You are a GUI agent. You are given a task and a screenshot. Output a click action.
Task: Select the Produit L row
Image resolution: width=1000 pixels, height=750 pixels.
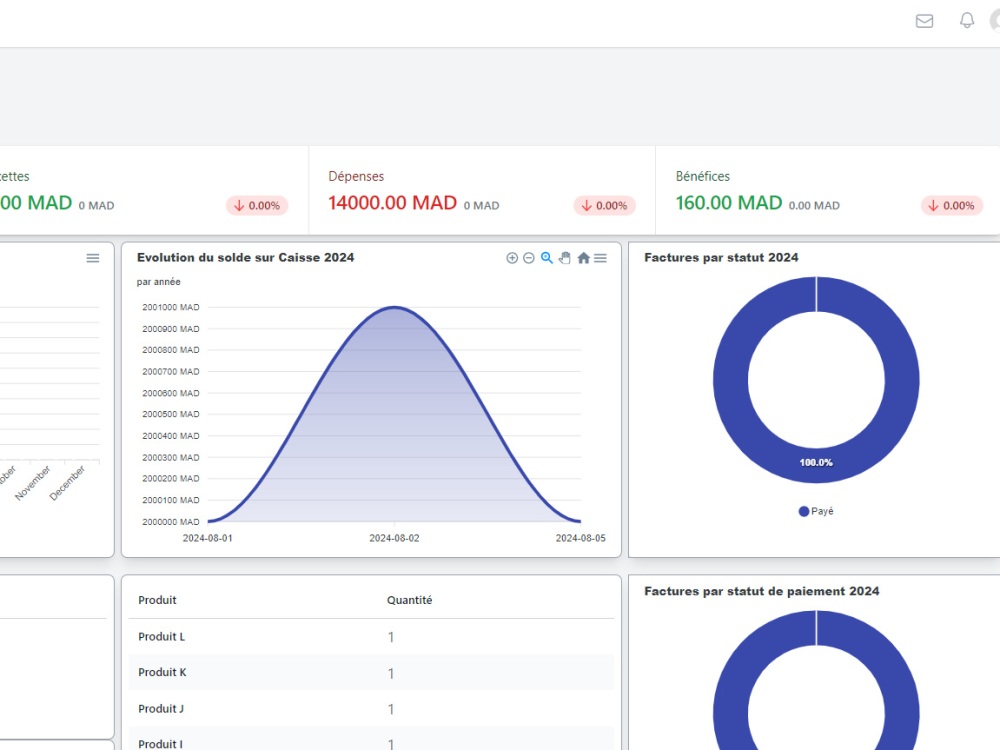click(371, 636)
